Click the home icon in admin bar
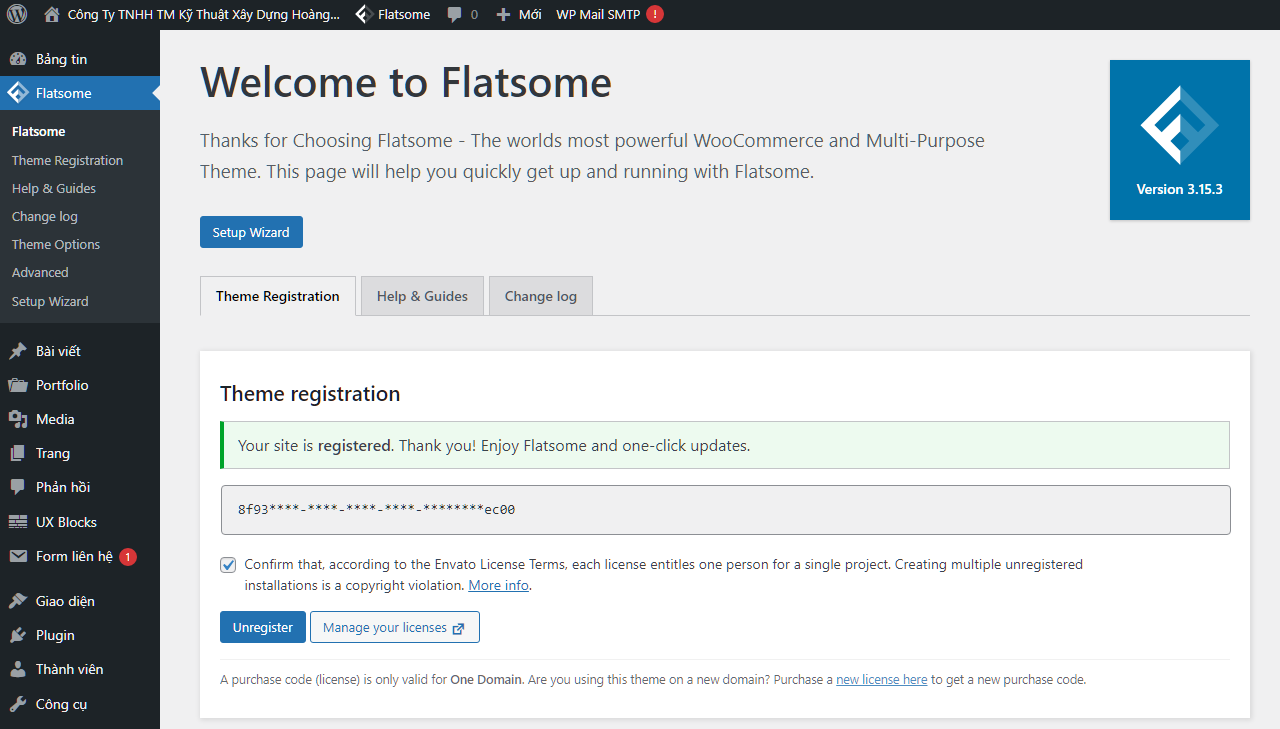1280x729 pixels. (x=52, y=14)
